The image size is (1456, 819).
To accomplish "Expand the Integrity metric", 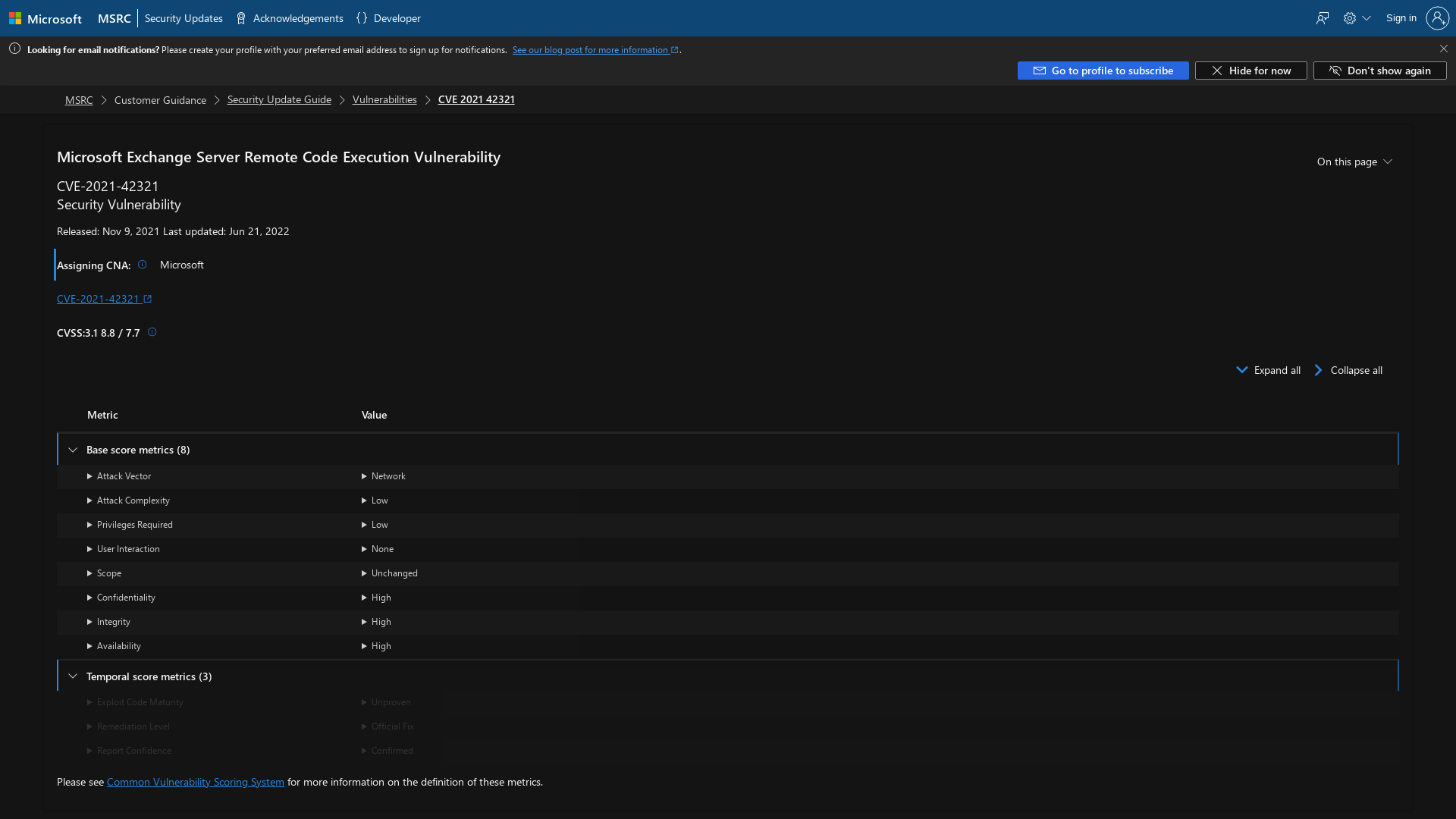I will pos(108,622).
